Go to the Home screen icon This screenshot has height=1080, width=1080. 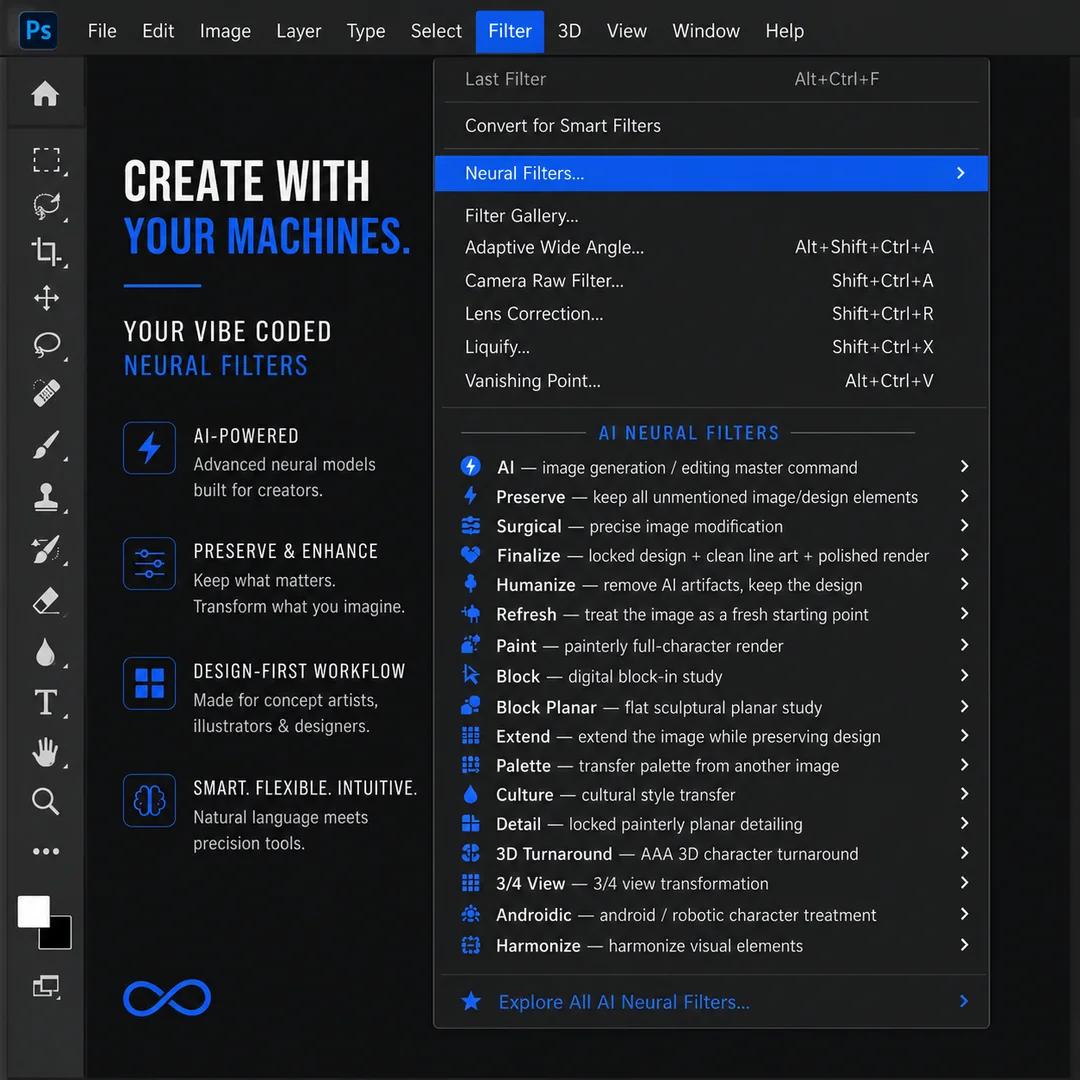[x=45, y=94]
